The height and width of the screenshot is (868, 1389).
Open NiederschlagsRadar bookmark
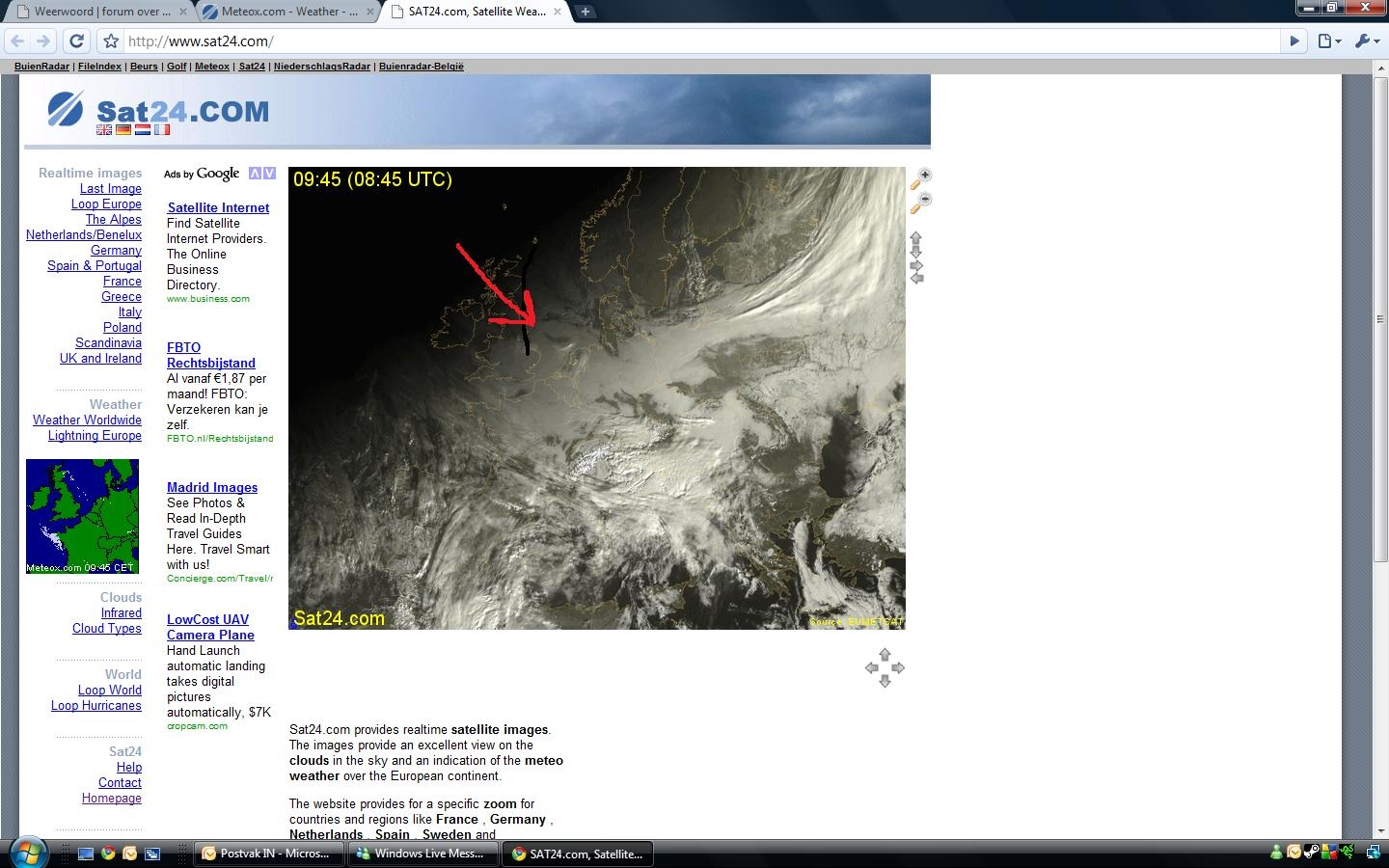tap(322, 67)
